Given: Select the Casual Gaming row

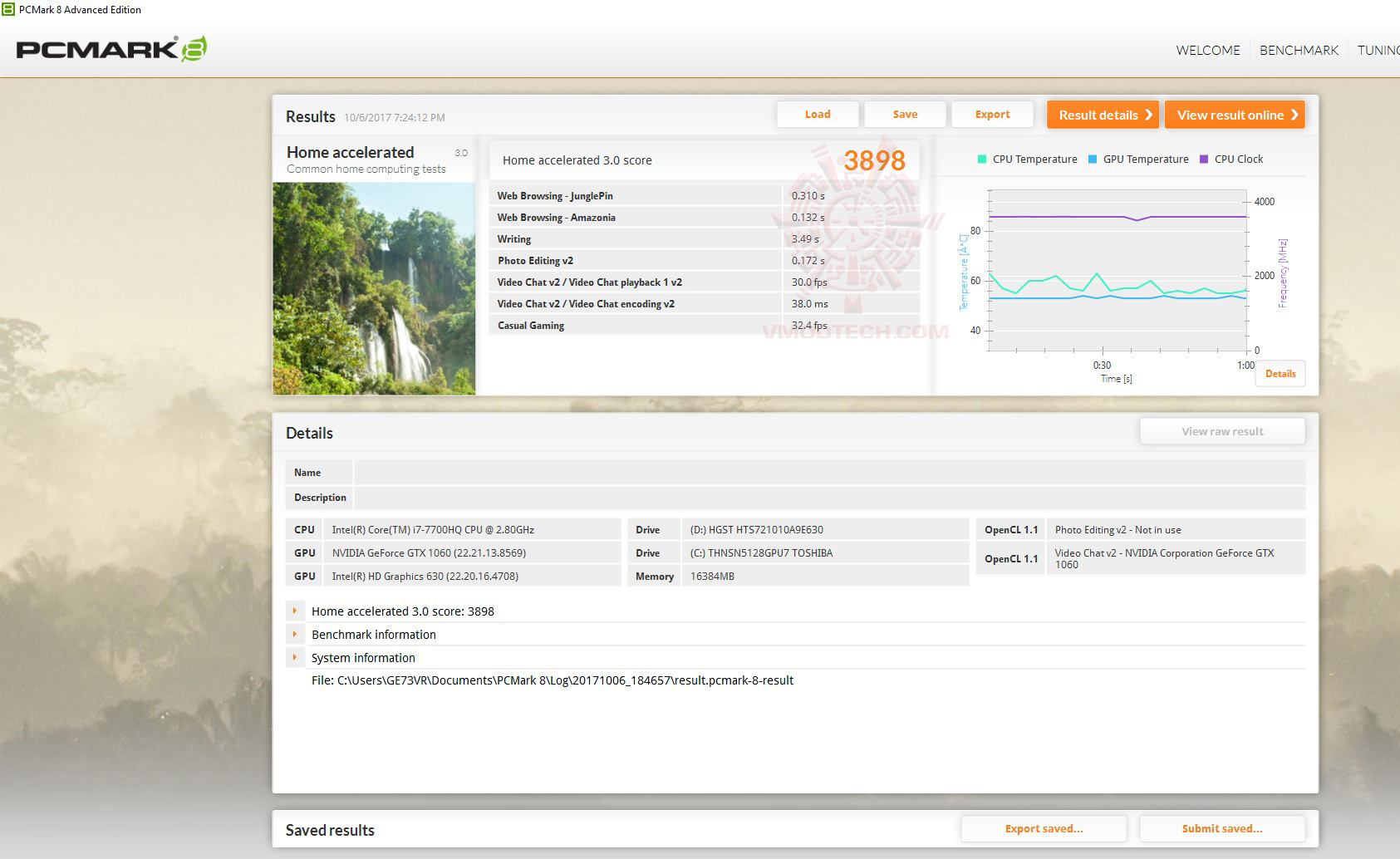Looking at the screenshot, I should (705, 325).
